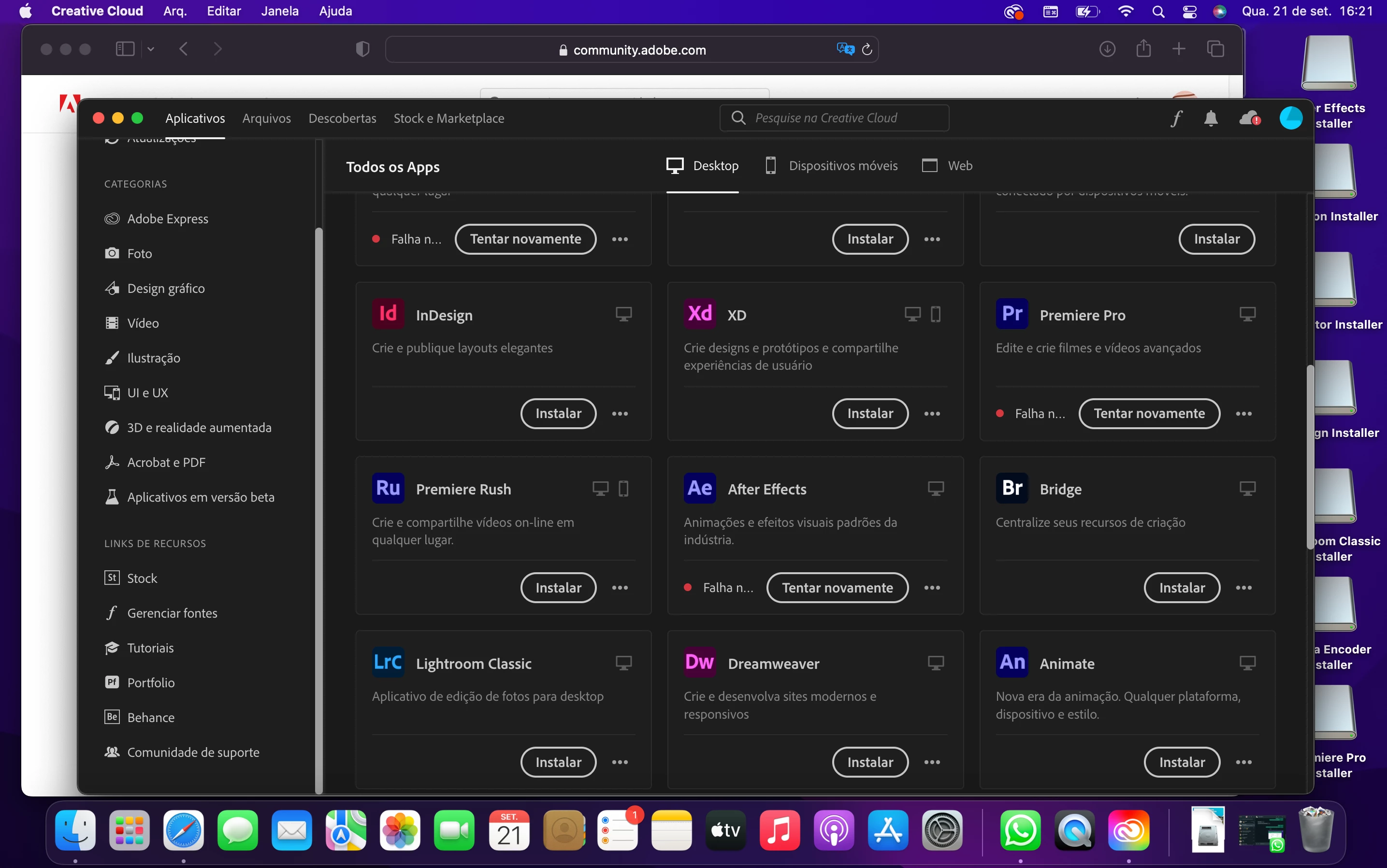
Task: Install Premiere Rush
Action: point(558,588)
